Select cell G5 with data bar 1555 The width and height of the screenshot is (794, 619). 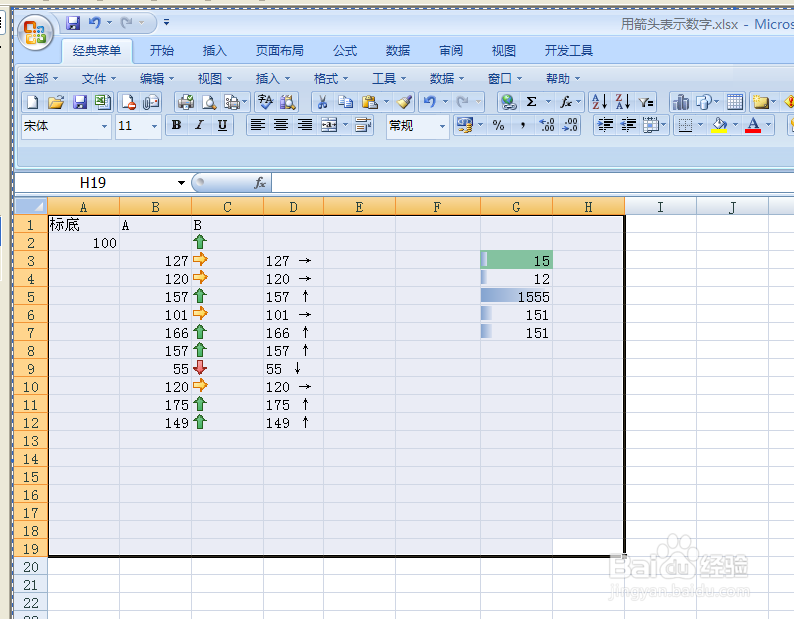click(516, 297)
